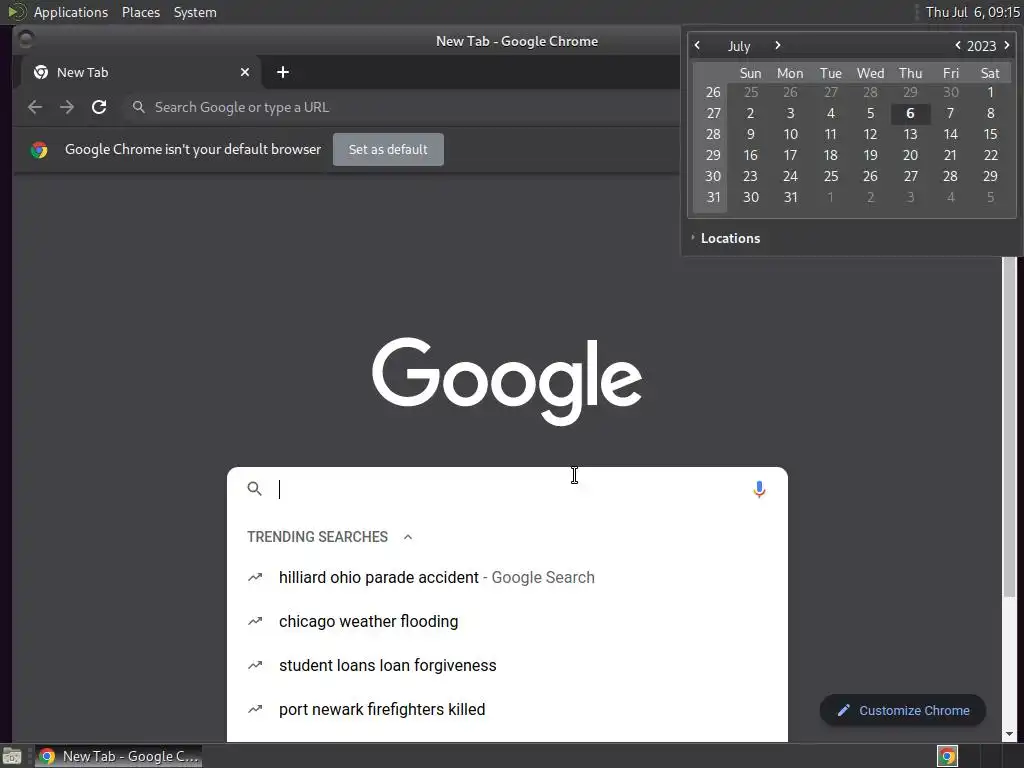Click the Google search input field
Viewport: 1024px width, 768px height.
click(x=509, y=489)
